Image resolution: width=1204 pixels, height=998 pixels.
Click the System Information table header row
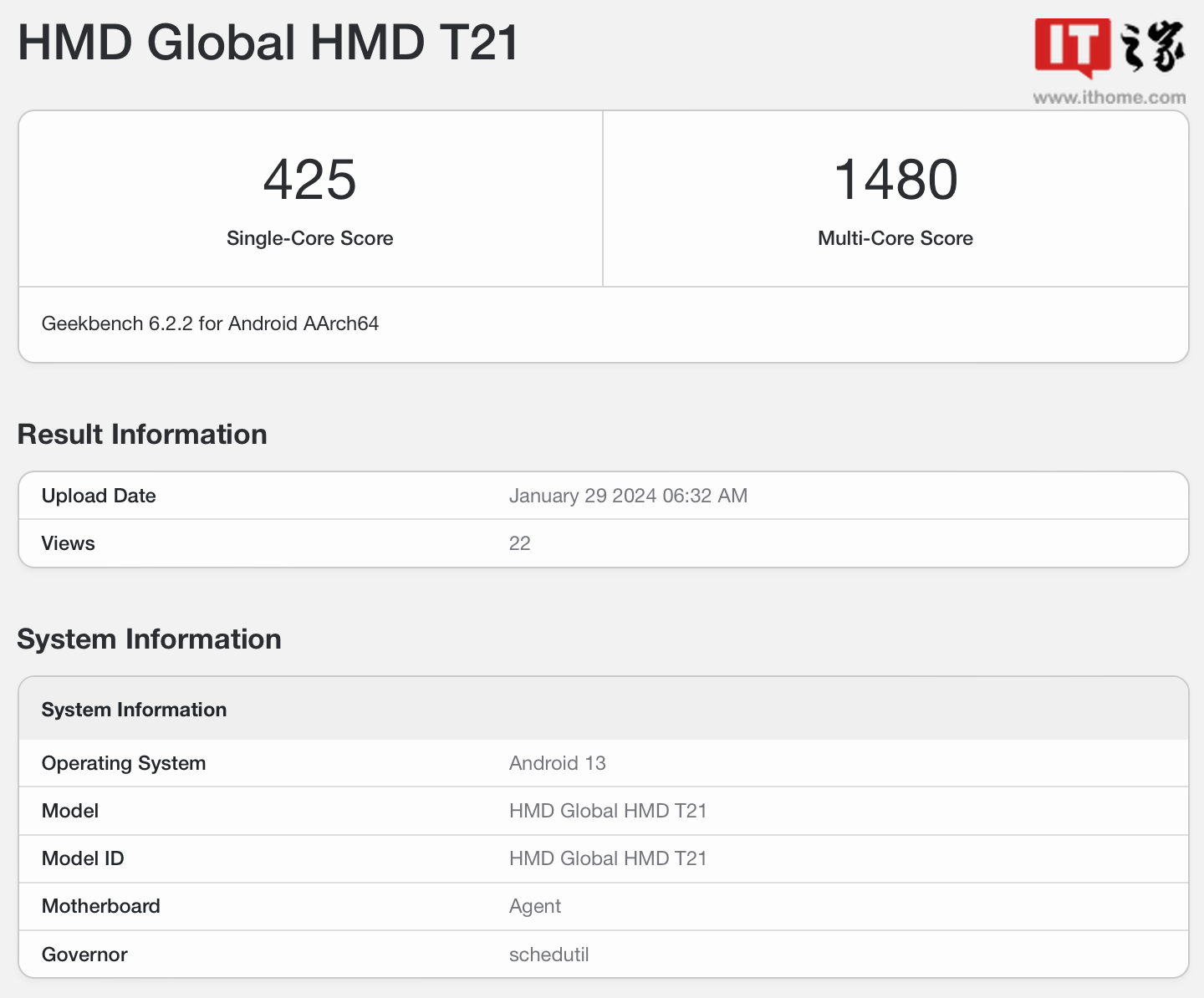[604, 709]
